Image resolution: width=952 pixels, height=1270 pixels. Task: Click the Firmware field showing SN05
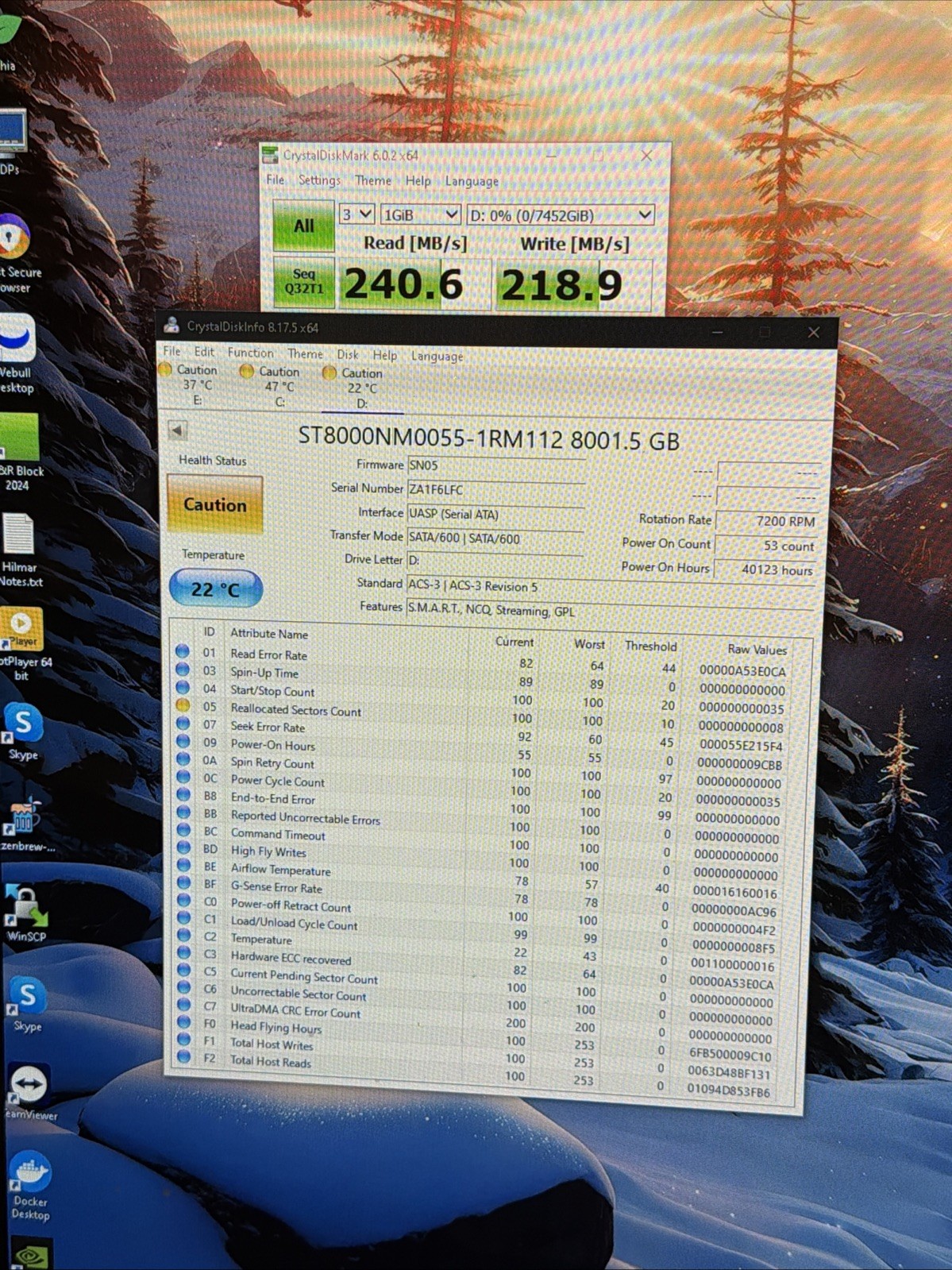click(496, 465)
